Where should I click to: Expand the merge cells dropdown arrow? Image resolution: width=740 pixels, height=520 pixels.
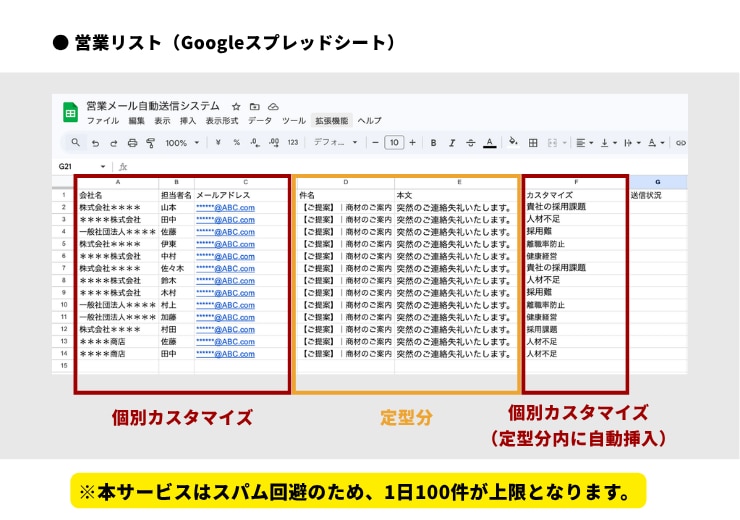point(564,143)
